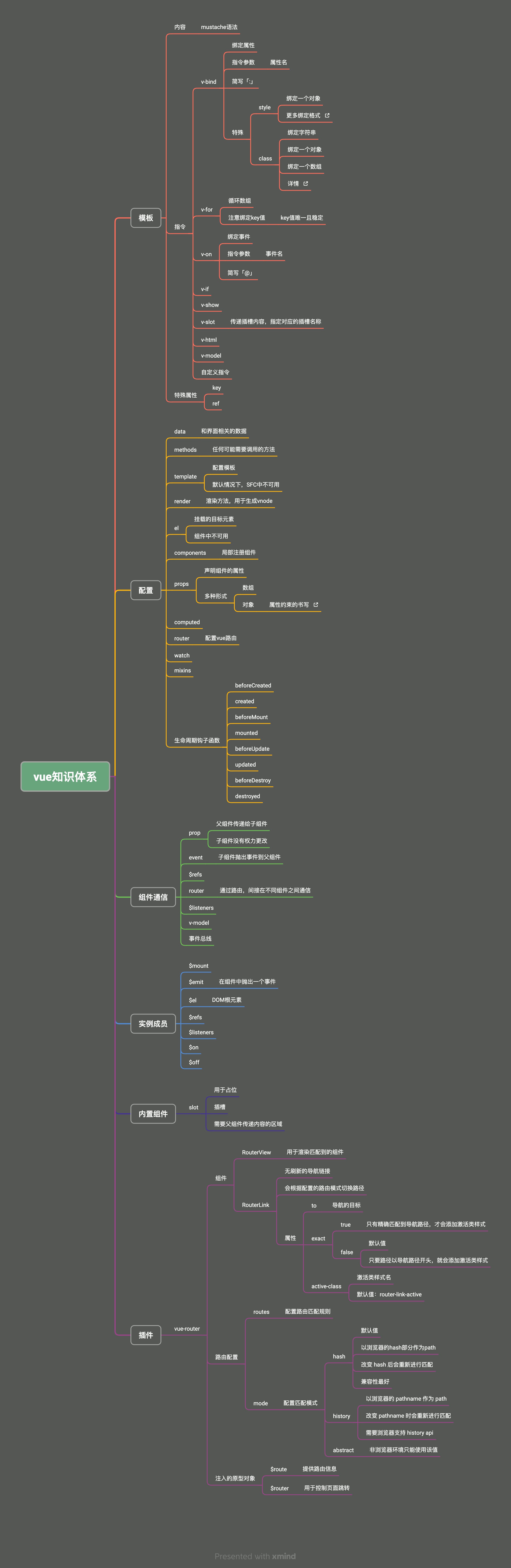
Task: Select the 内置组件 branch node
Action: pos(153,1114)
